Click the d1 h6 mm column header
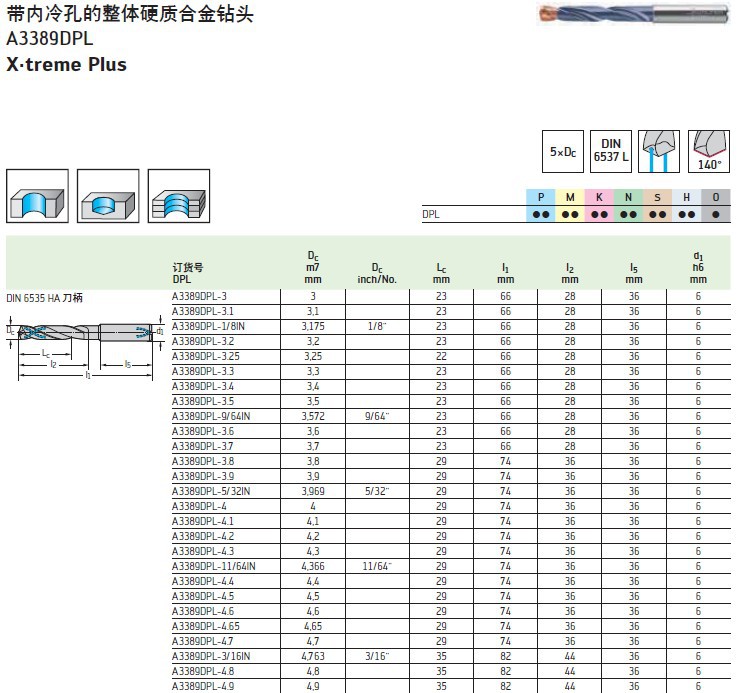 698,268
